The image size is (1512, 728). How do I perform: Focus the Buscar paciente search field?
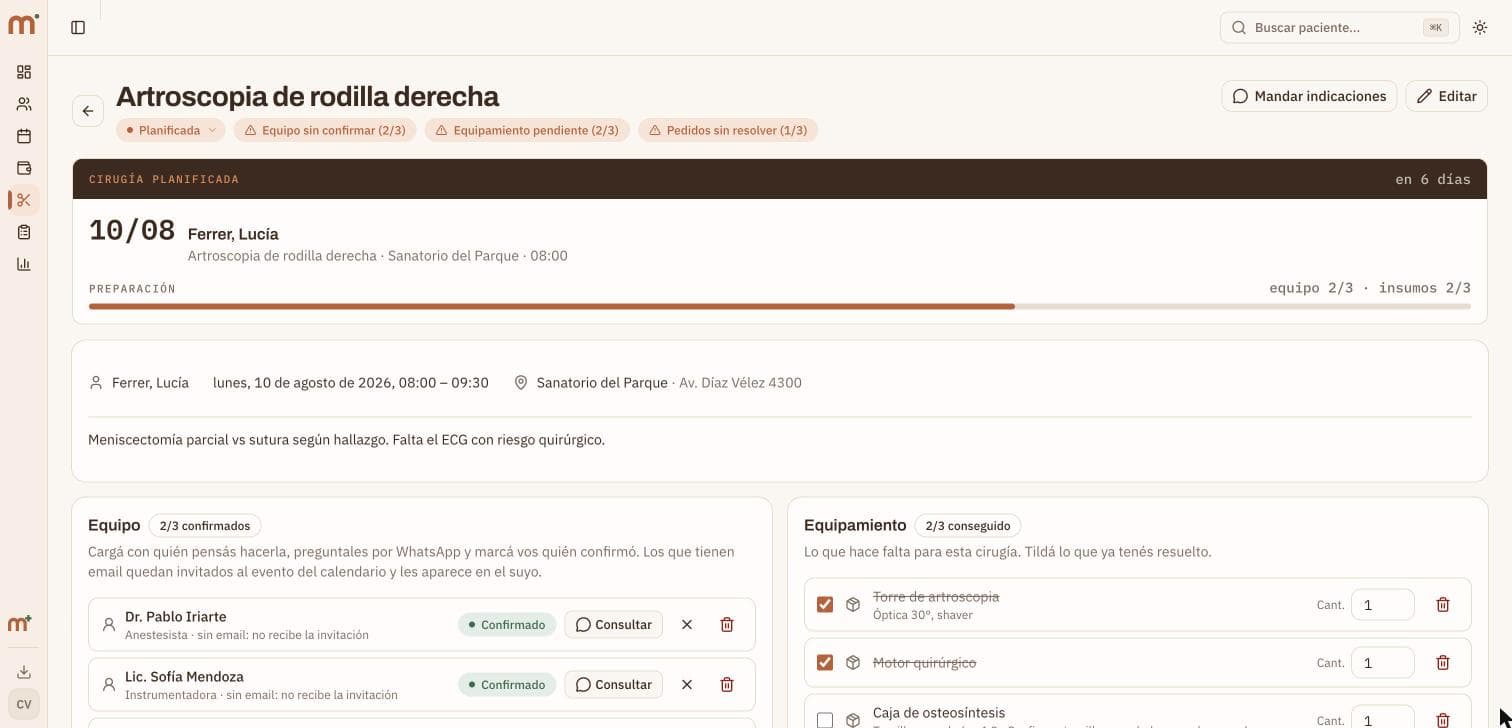coord(1339,28)
